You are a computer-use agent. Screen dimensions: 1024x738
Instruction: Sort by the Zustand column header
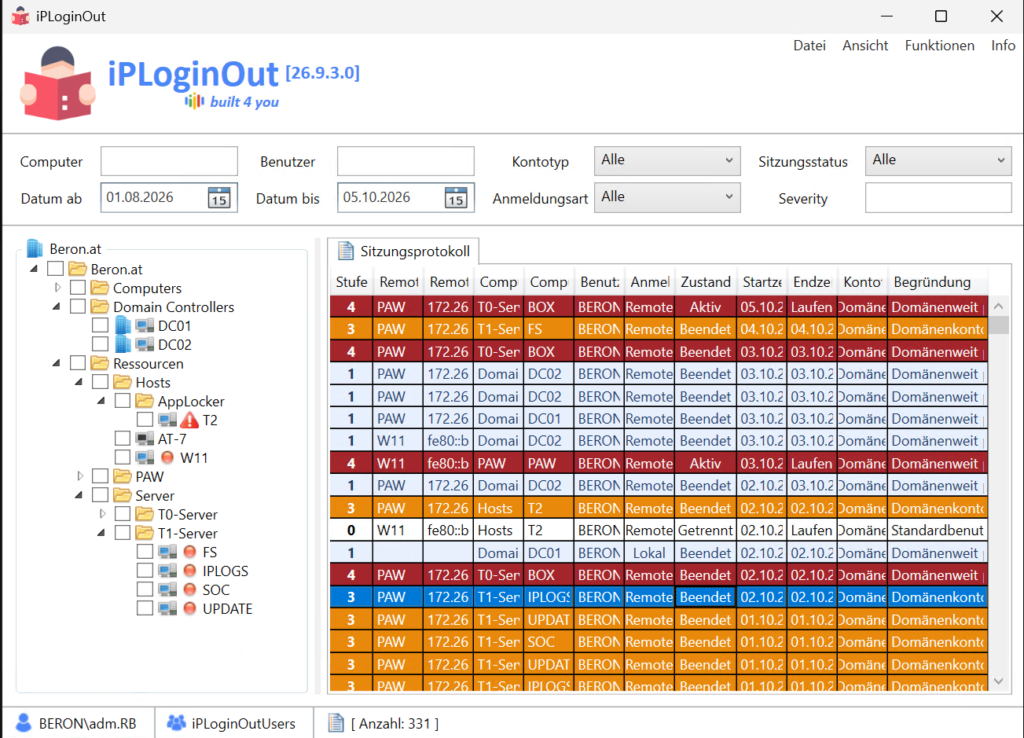click(x=706, y=282)
